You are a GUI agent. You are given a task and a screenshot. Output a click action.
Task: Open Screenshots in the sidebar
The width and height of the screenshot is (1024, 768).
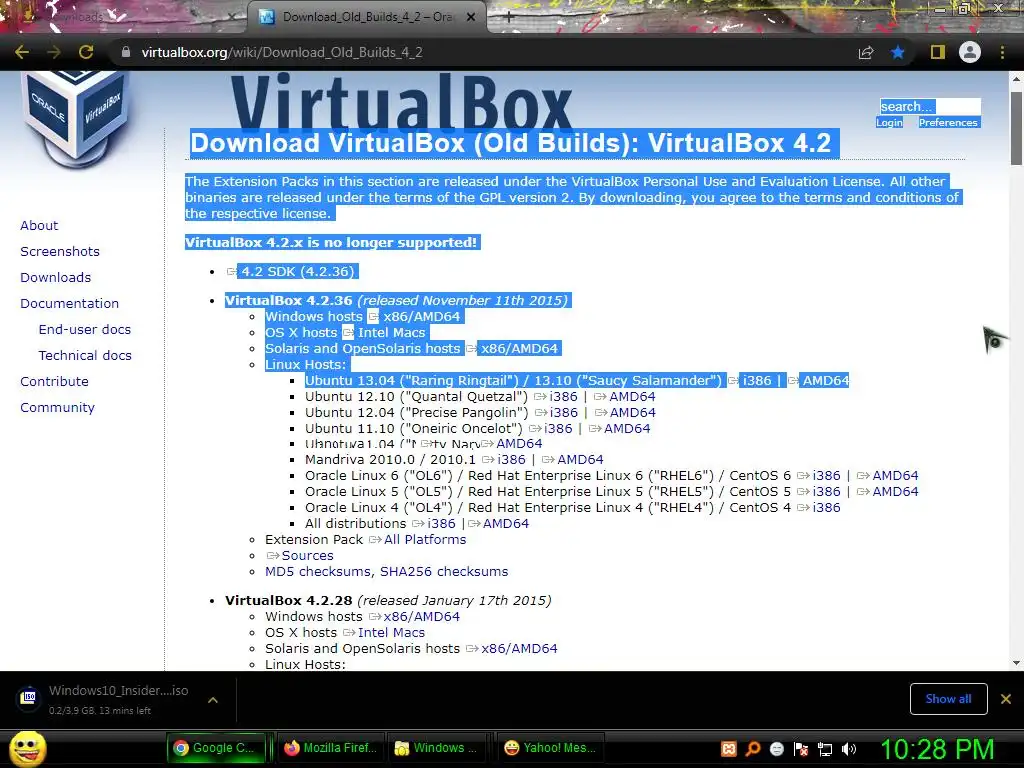pos(60,251)
